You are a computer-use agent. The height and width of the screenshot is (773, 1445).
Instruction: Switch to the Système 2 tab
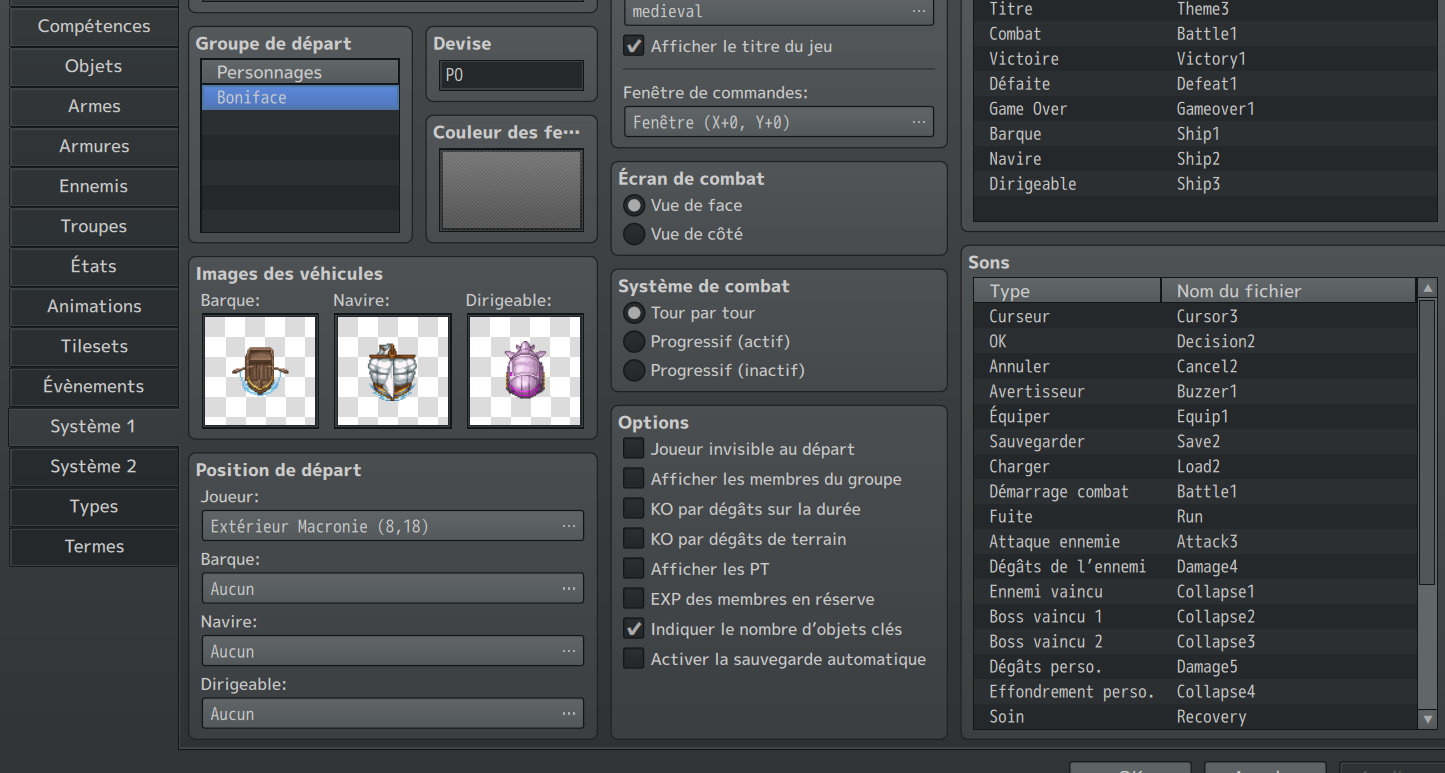pyautogui.click(x=93, y=466)
